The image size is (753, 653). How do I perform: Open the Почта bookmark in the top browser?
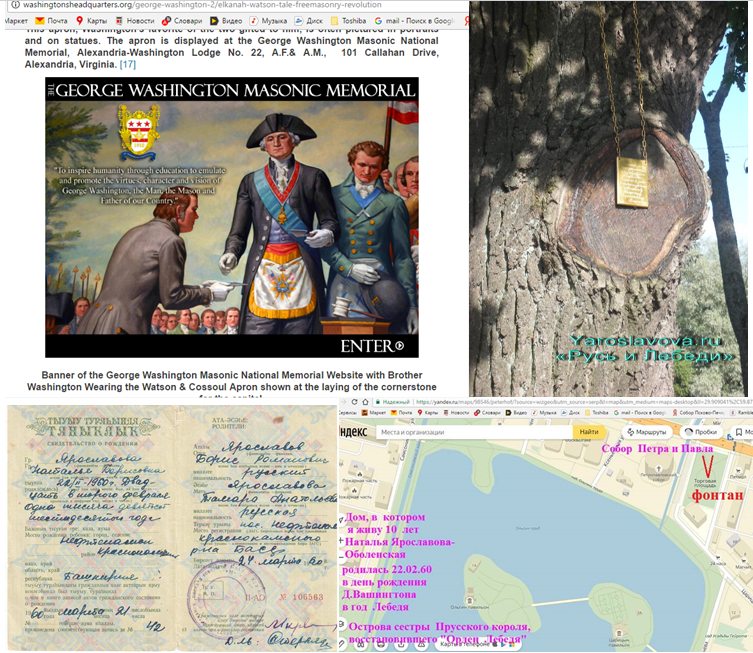point(52,21)
